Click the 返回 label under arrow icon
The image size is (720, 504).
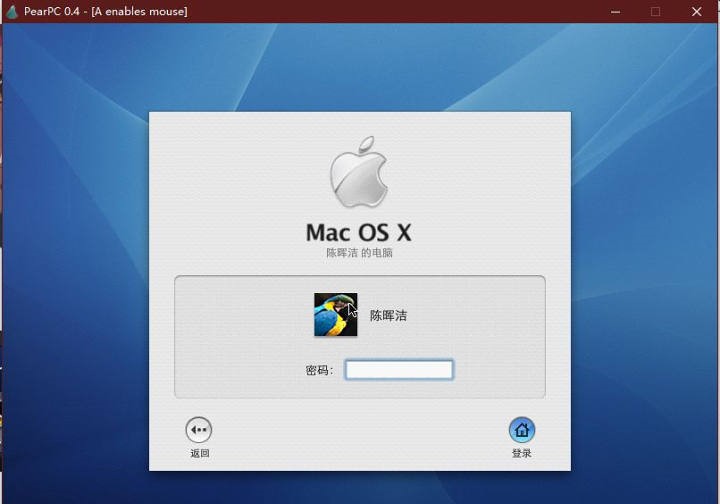[200, 454]
